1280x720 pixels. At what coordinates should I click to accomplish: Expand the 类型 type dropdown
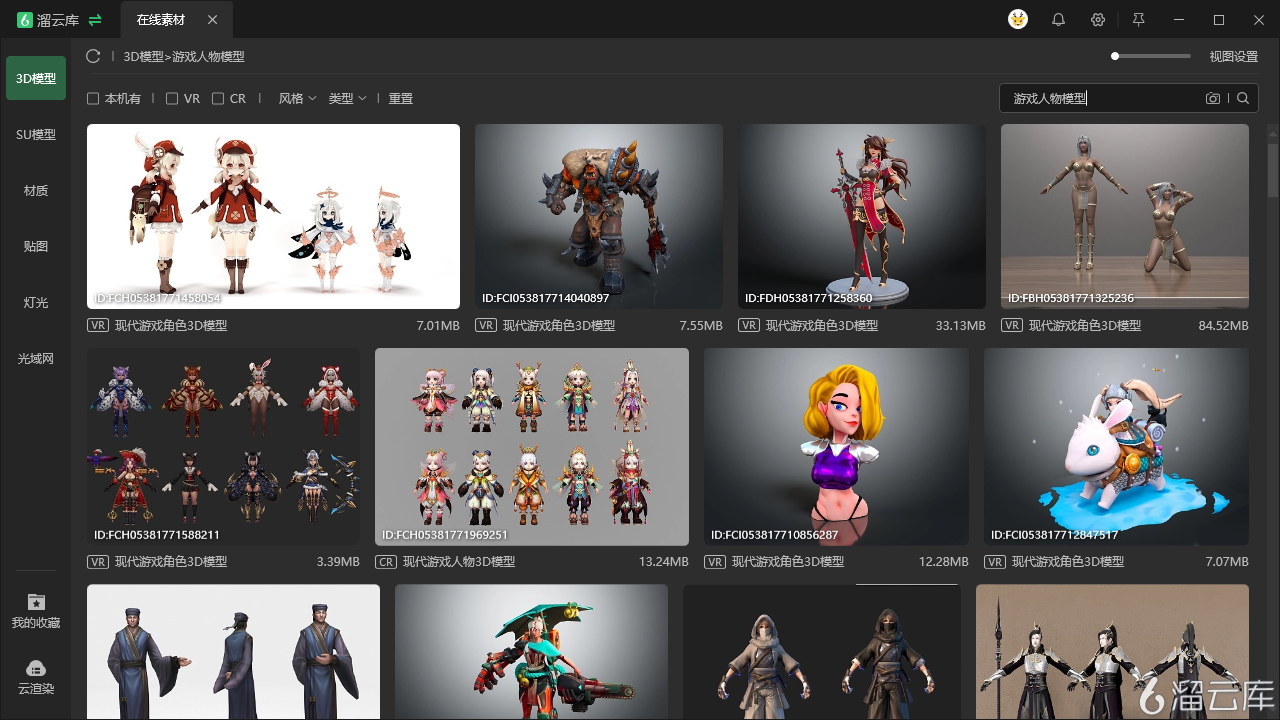pyautogui.click(x=347, y=99)
